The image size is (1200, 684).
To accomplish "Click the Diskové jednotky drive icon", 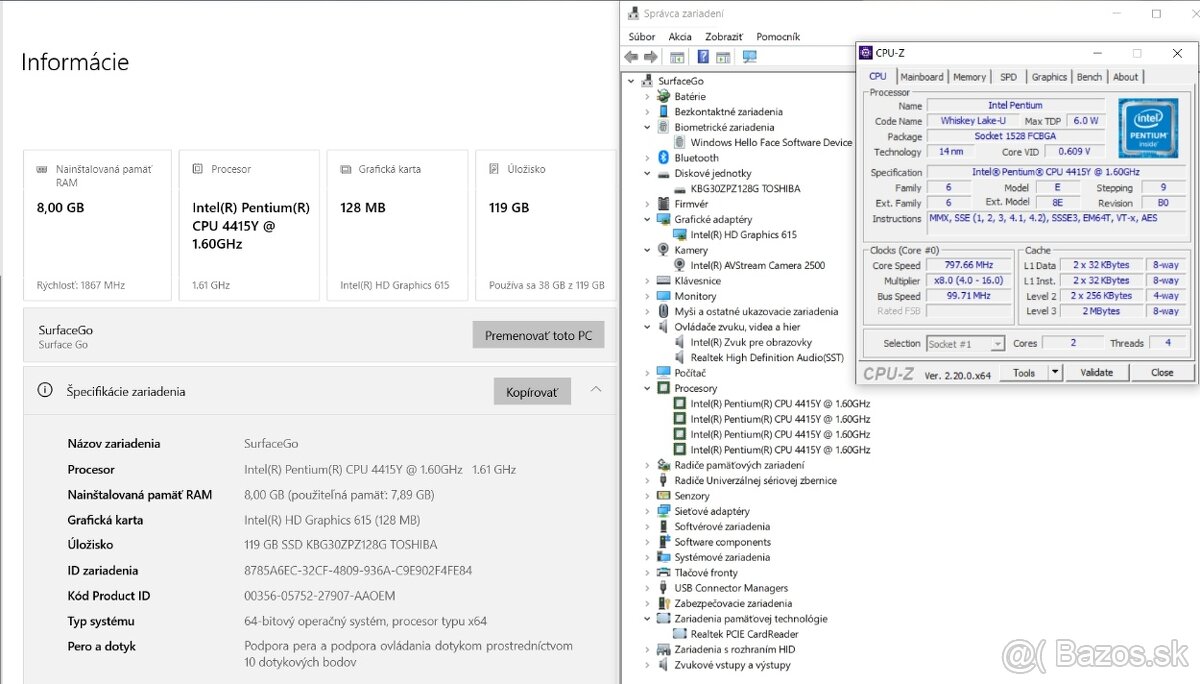I will [x=664, y=173].
